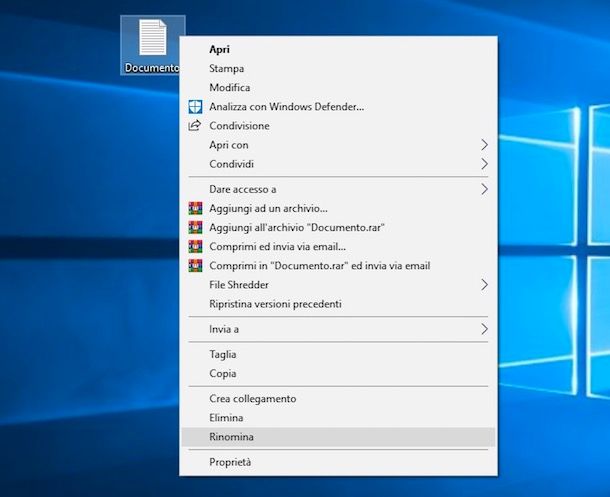Select 'Dare accesso a' entry
The image size is (610, 497).
click(338, 189)
